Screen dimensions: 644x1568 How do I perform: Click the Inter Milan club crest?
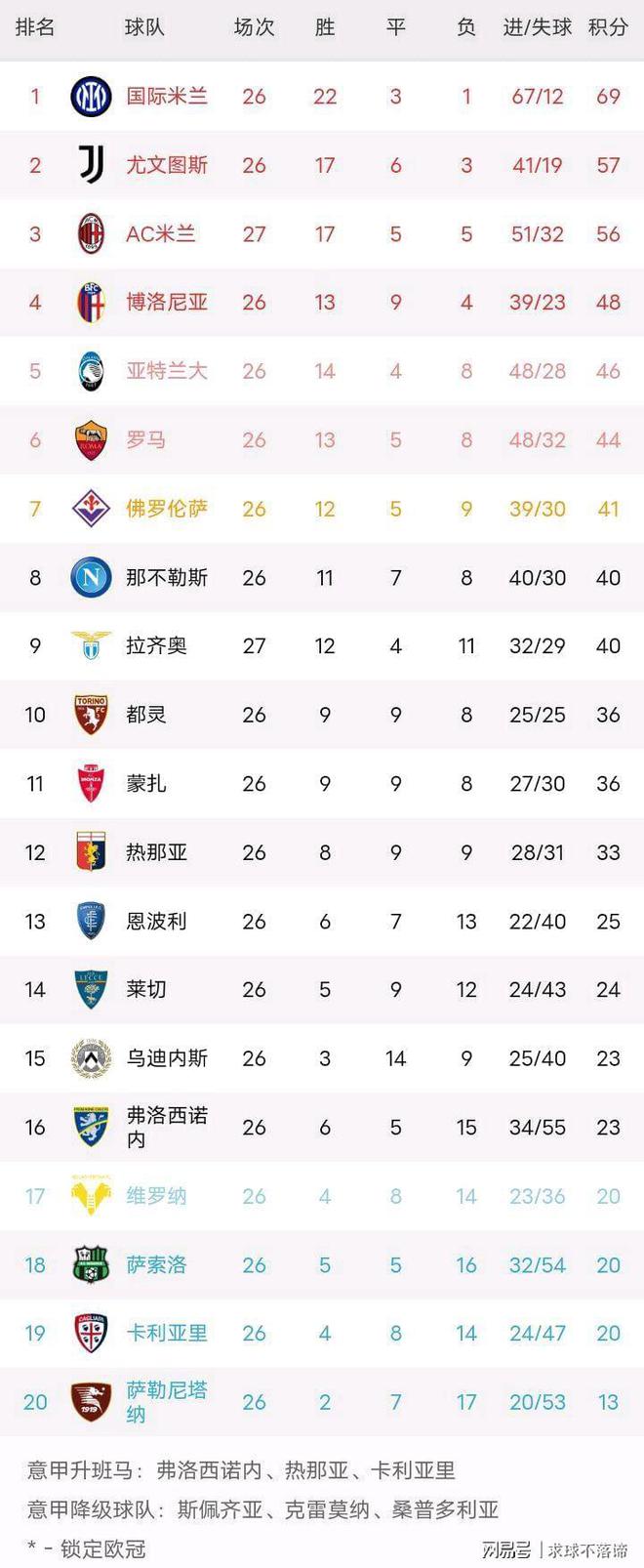coord(91,96)
